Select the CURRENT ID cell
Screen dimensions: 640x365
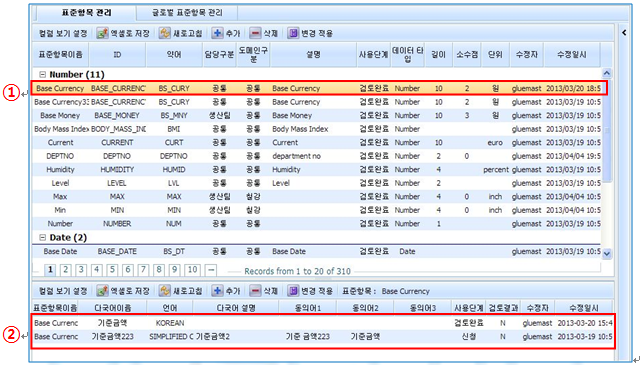(x=117, y=142)
